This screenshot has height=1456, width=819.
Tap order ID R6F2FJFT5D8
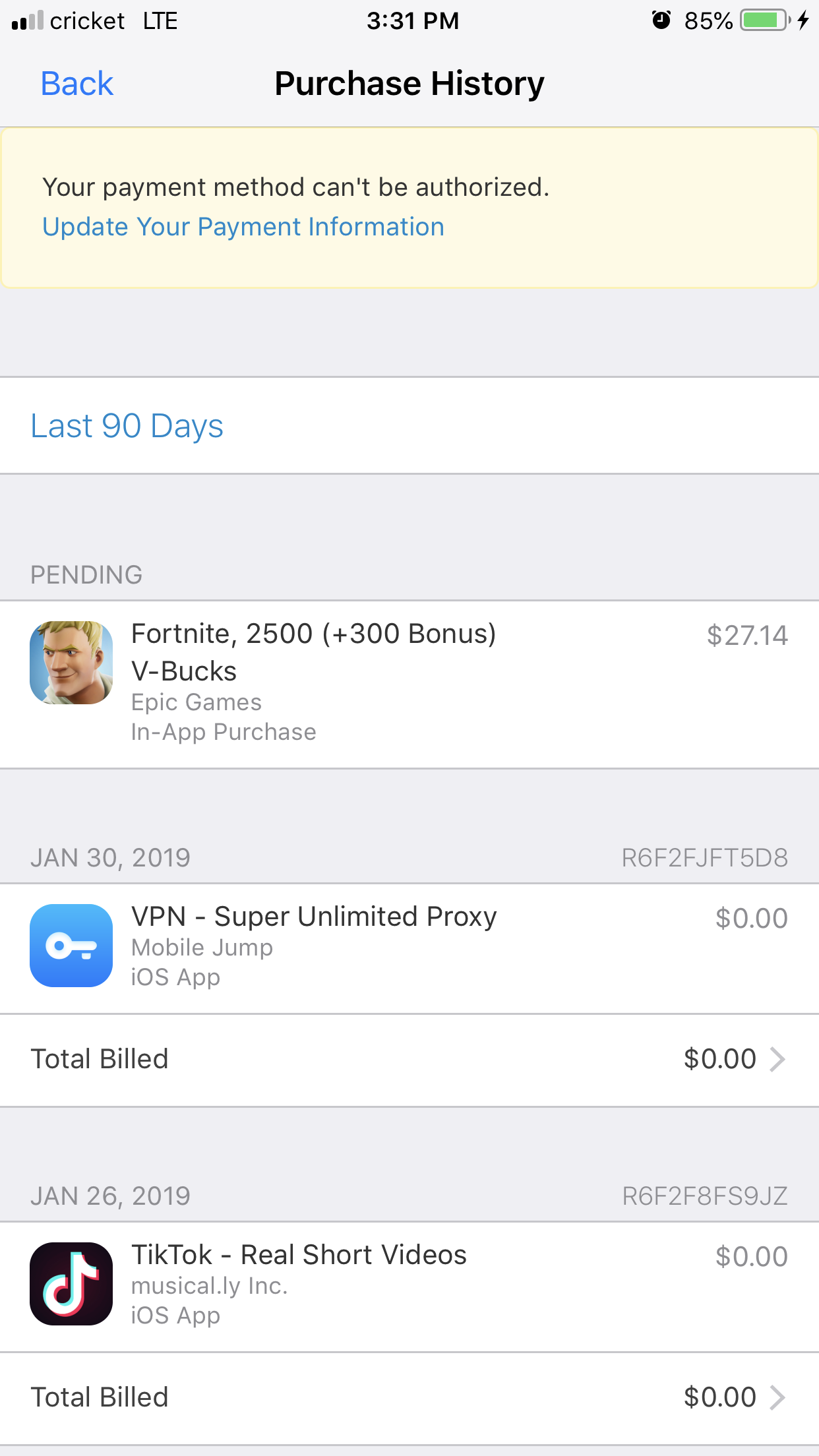click(705, 858)
